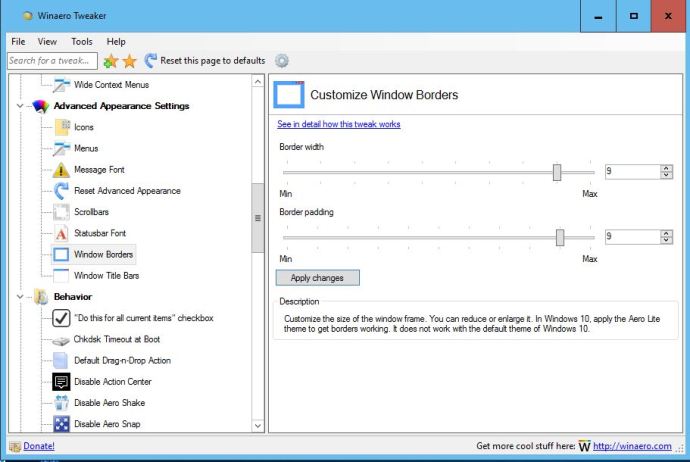This screenshot has width=690, height=462.
Task: Click the Scrollbars item icon
Action: tap(61, 212)
